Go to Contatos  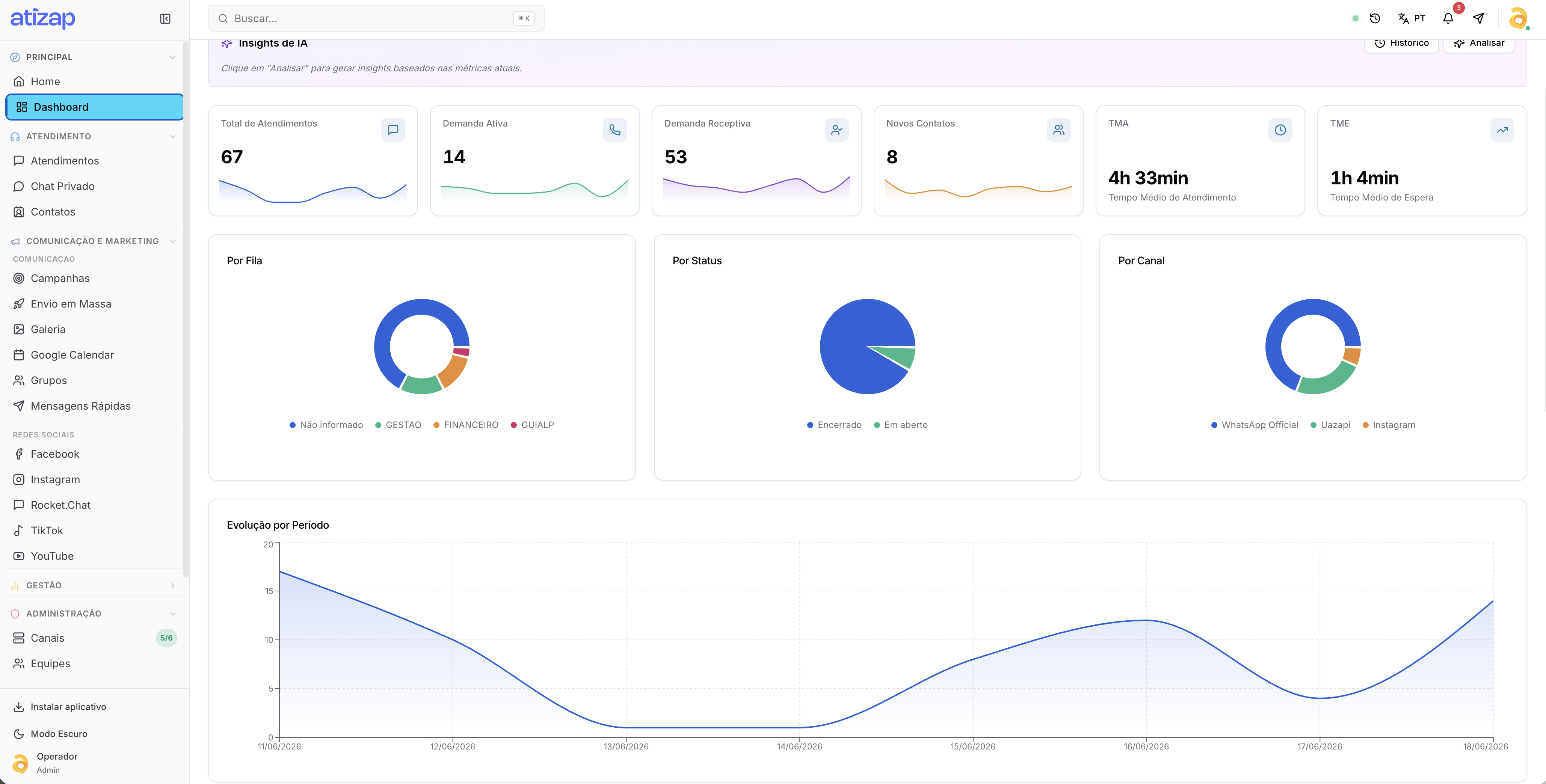[94, 212]
